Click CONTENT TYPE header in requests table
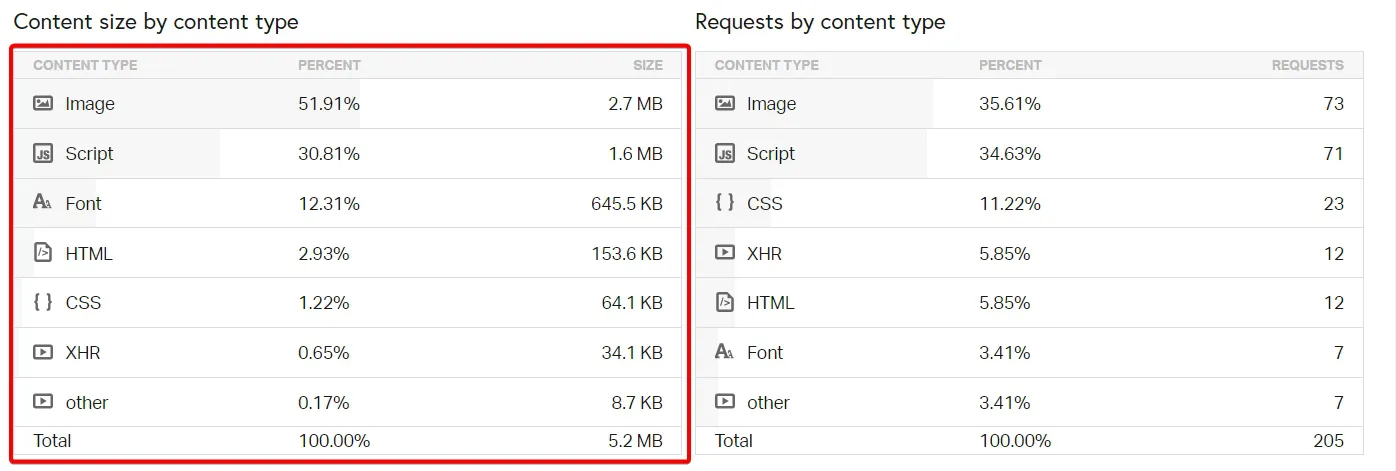This screenshot has width=1396, height=471. [767, 65]
